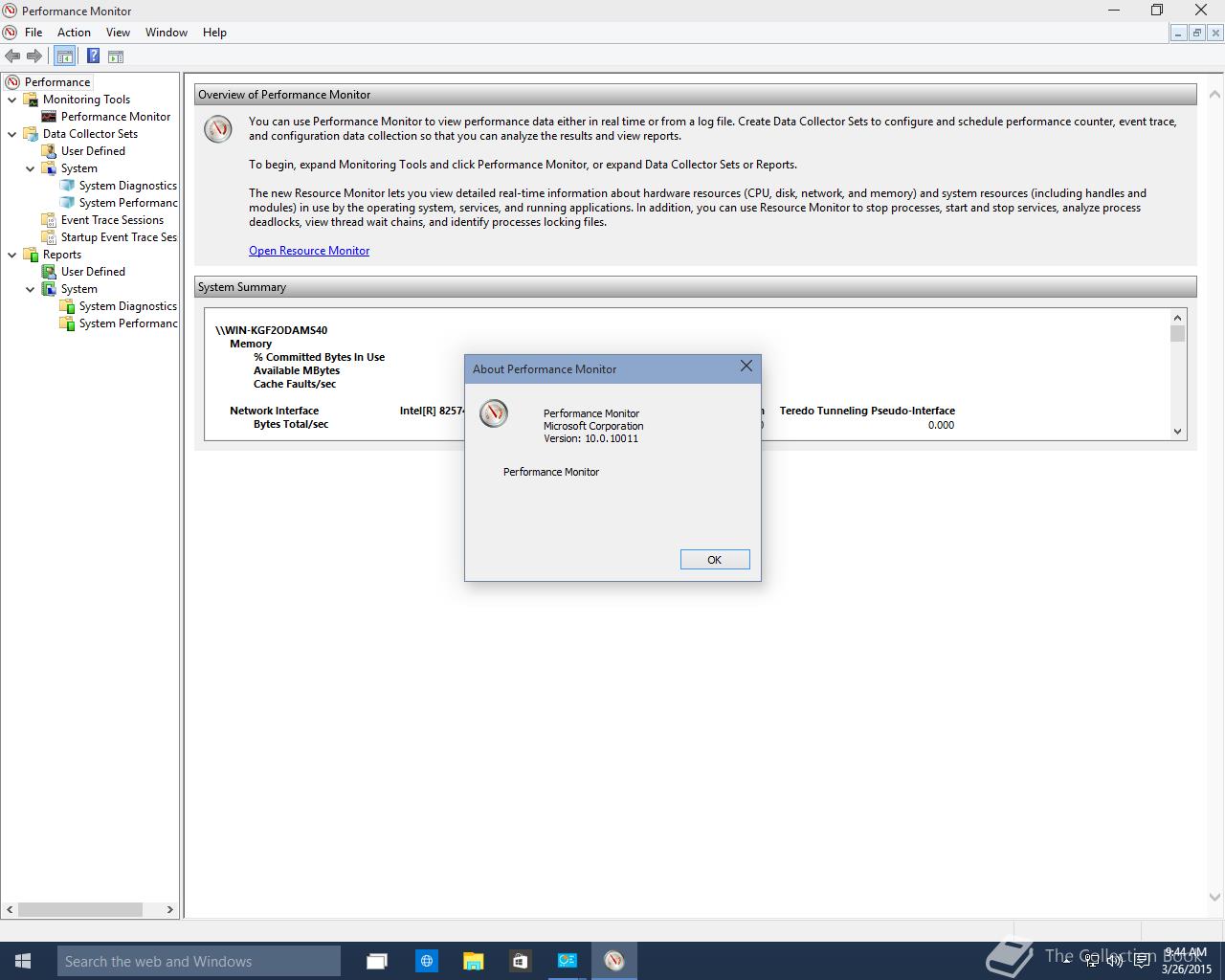Toggle the Show/Hide Console Tree toolbar icon
The height and width of the screenshot is (980, 1225).
[x=64, y=56]
